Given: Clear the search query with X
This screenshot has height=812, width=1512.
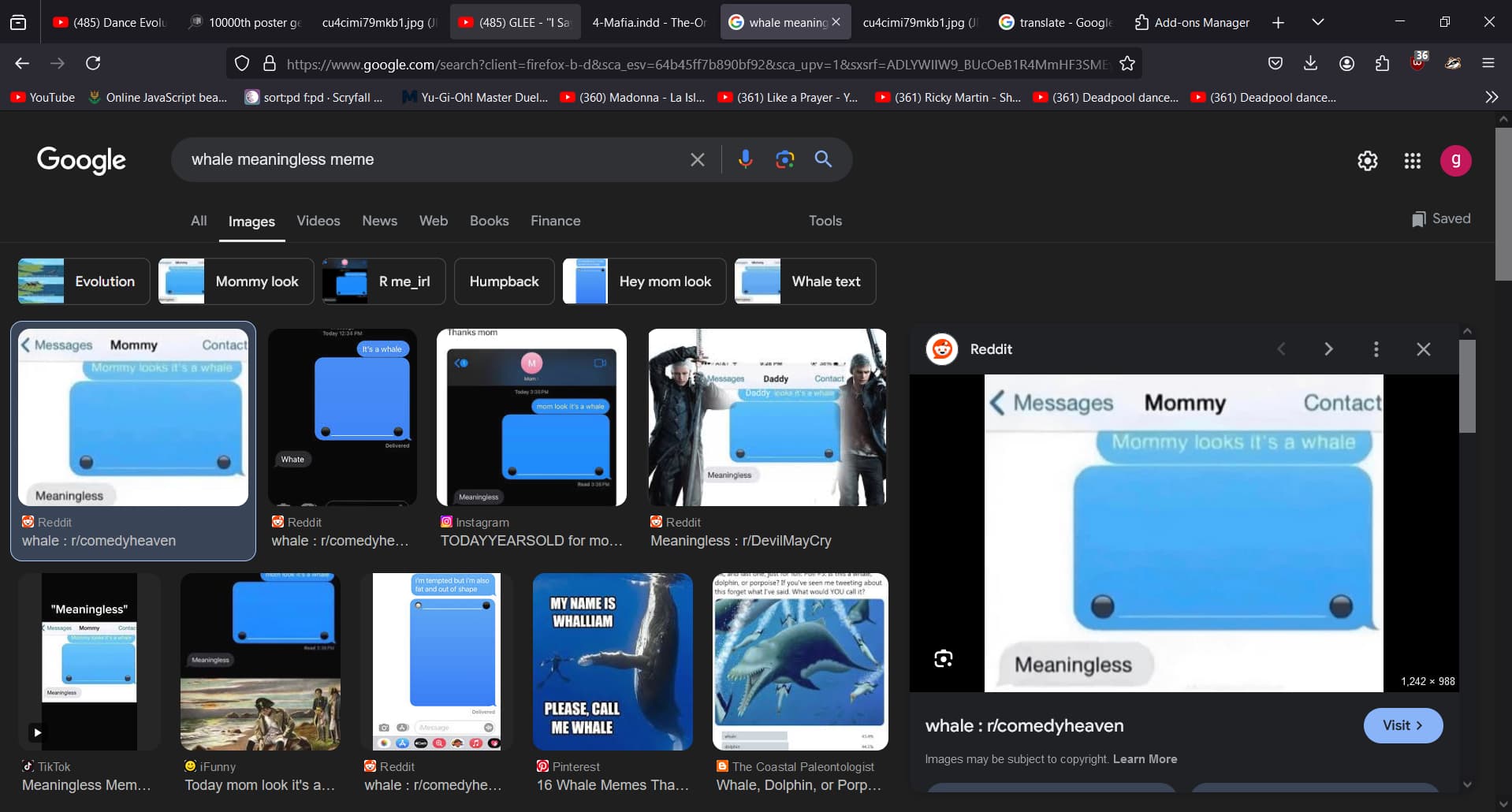Looking at the screenshot, I should click(698, 160).
